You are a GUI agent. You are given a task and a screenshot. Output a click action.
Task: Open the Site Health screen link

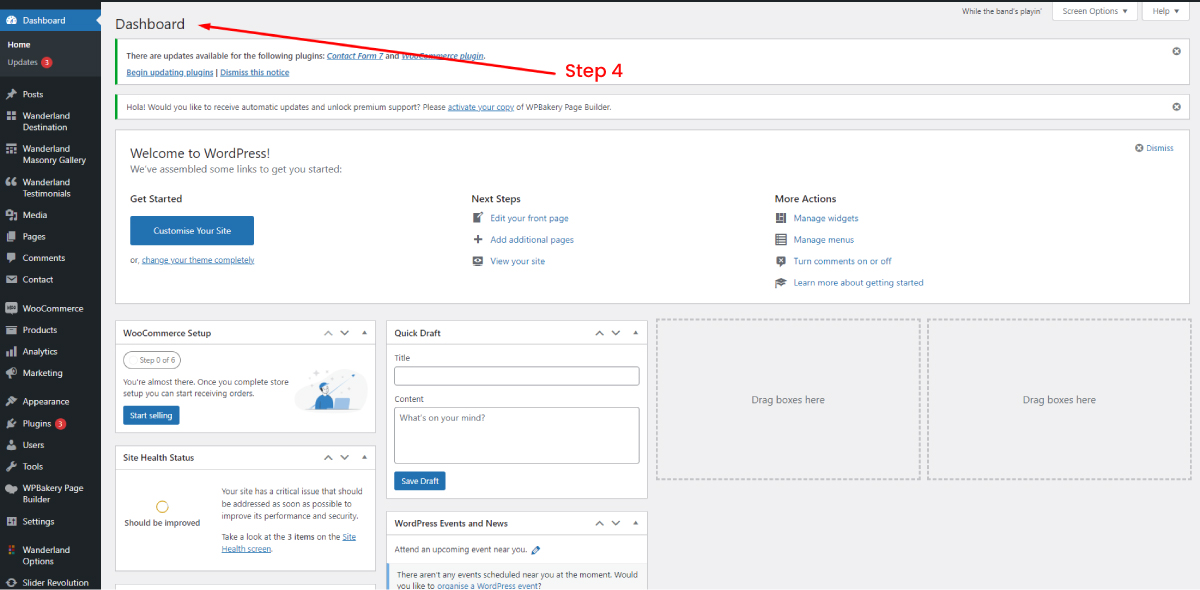pos(288,543)
